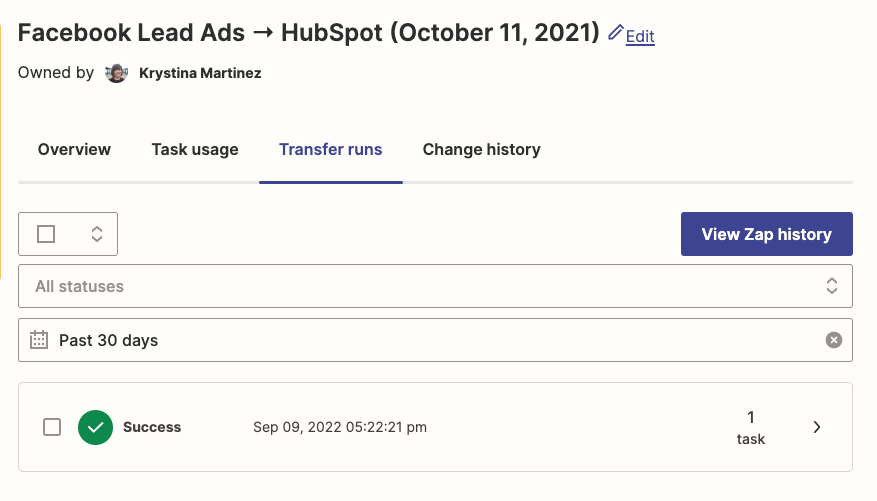This screenshot has width=877, height=501.
Task: Click the Edit link next to title
Action: pos(640,36)
